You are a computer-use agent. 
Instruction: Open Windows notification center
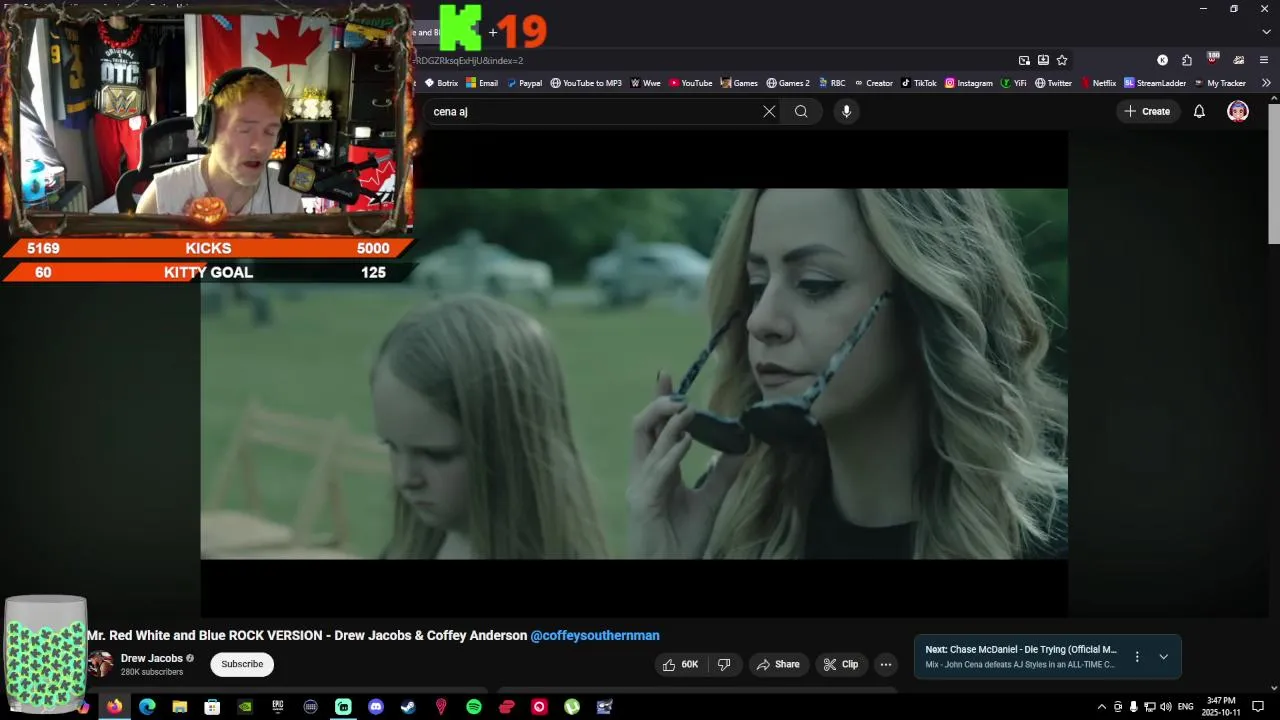(x=1258, y=707)
